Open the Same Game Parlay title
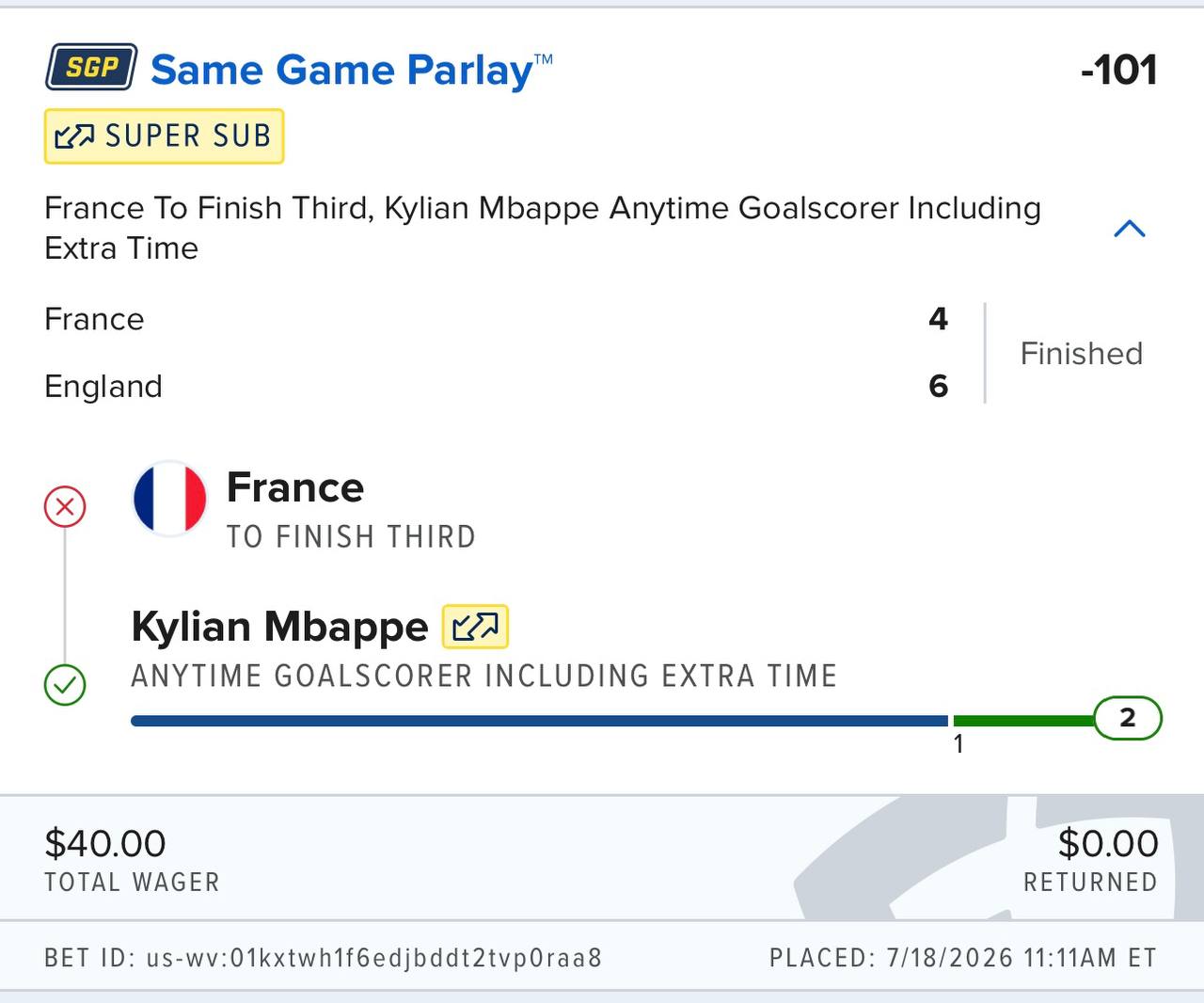This screenshot has width=1204, height=1003. coord(352,71)
